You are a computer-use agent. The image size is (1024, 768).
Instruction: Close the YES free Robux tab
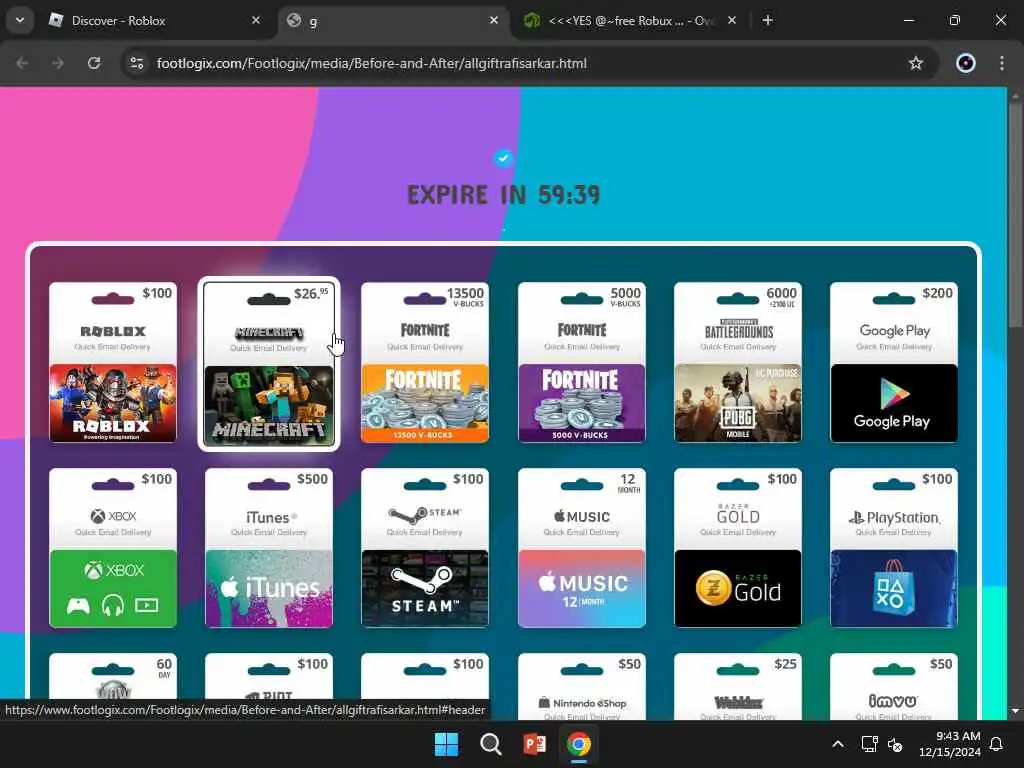pos(732,21)
